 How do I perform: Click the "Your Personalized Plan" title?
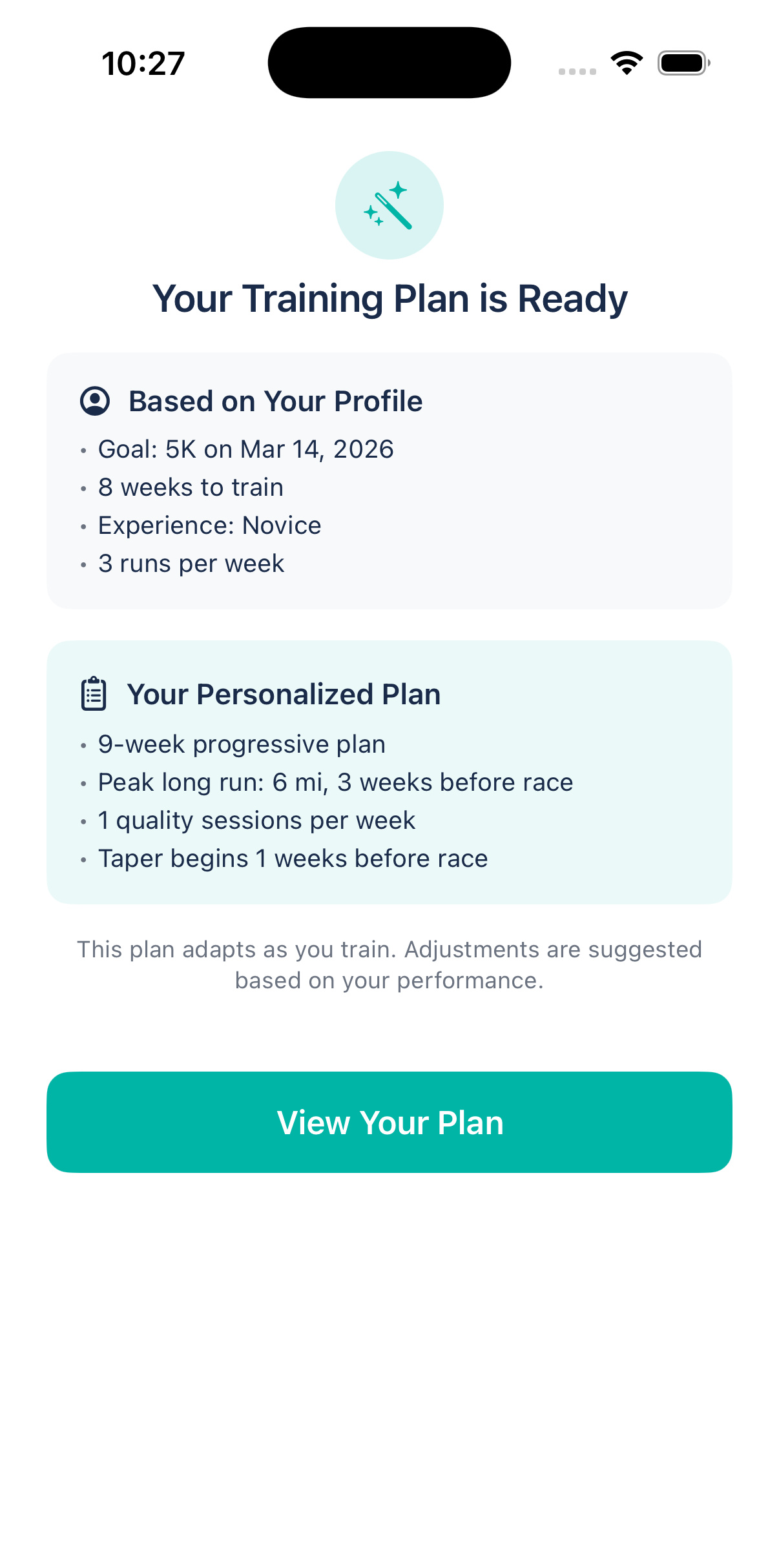284,695
